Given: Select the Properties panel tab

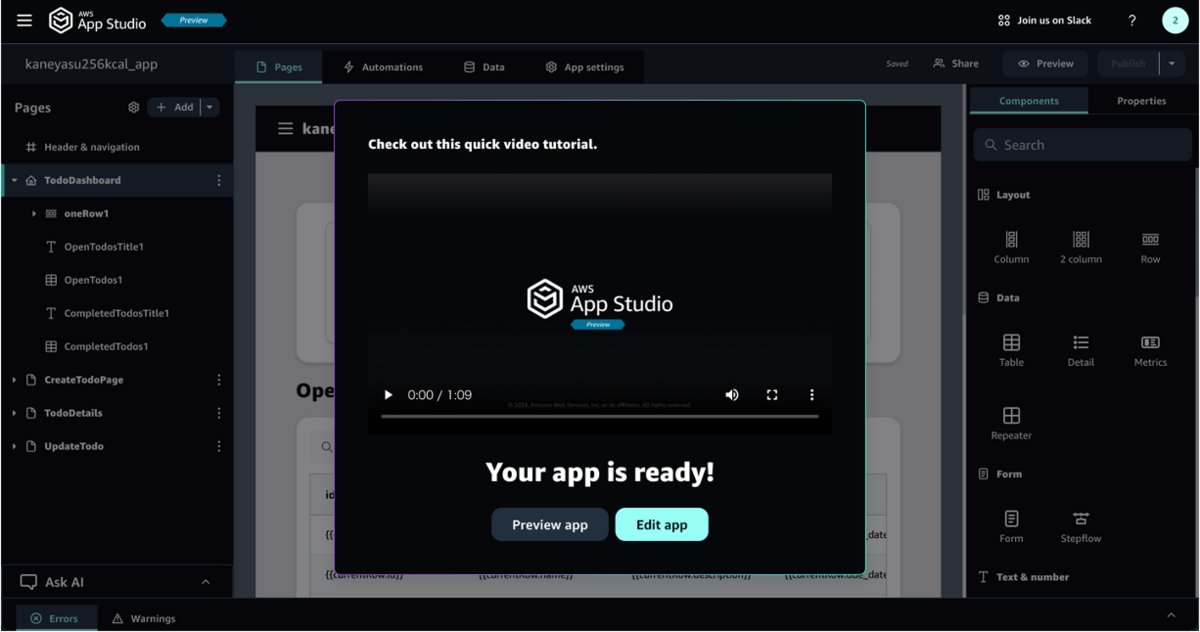Looking at the screenshot, I should 1141,101.
